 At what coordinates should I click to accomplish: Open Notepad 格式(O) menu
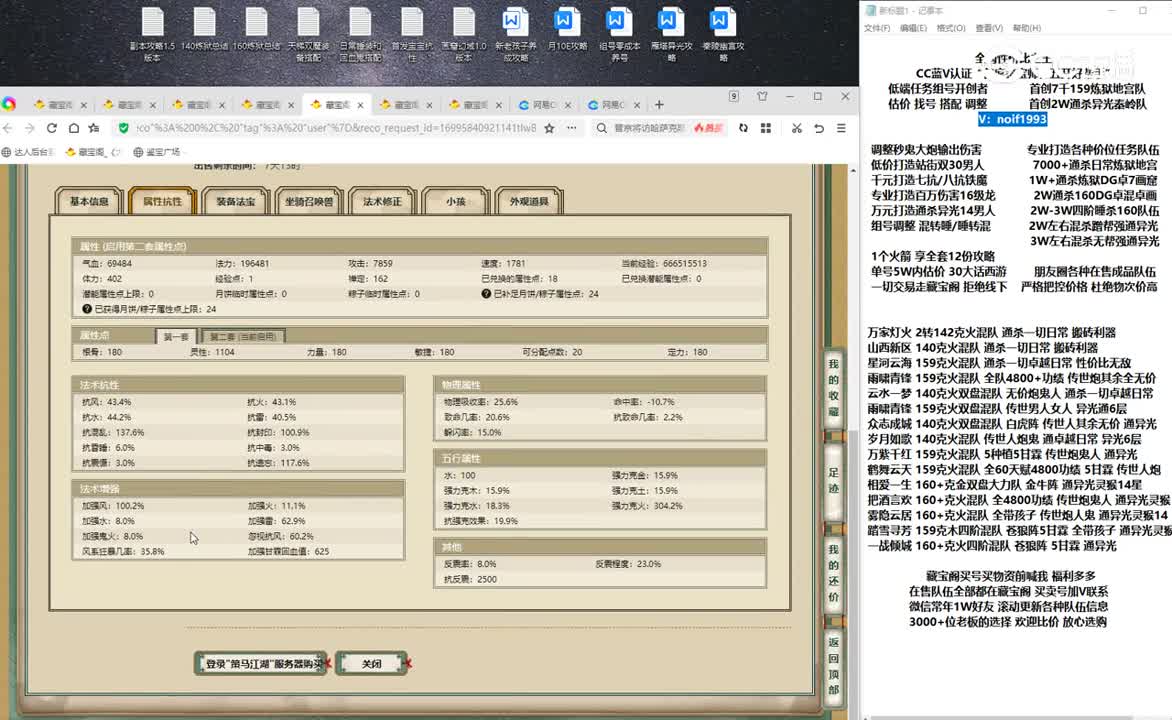tap(951, 28)
